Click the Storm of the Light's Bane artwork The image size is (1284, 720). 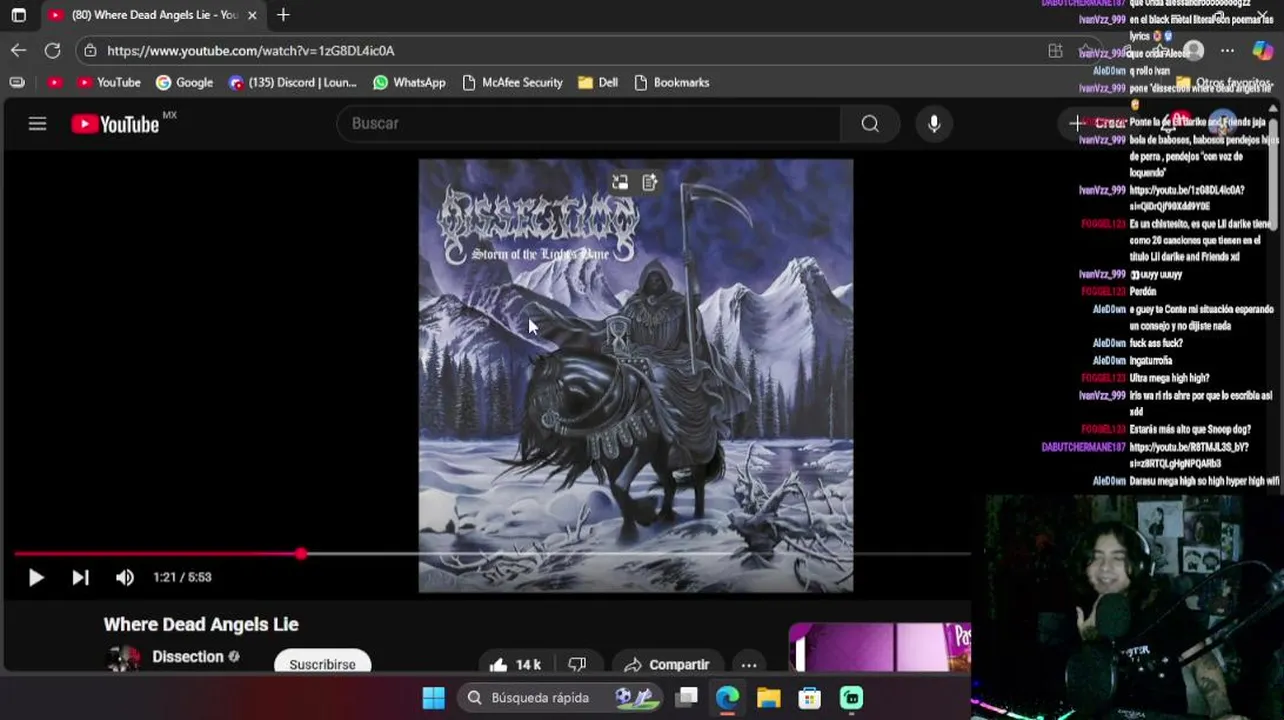(636, 376)
